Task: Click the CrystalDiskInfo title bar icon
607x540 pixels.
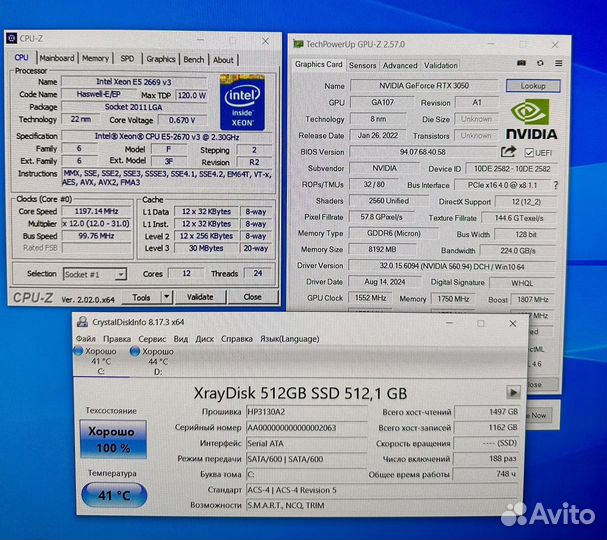Action: pos(82,322)
